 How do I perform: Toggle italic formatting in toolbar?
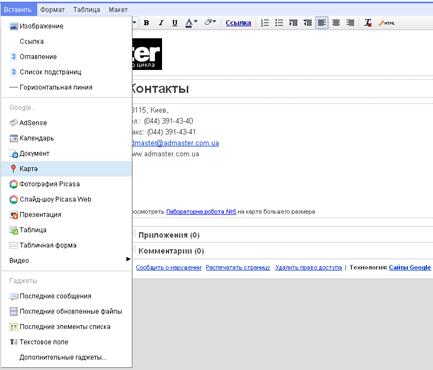tap(161, 23)
